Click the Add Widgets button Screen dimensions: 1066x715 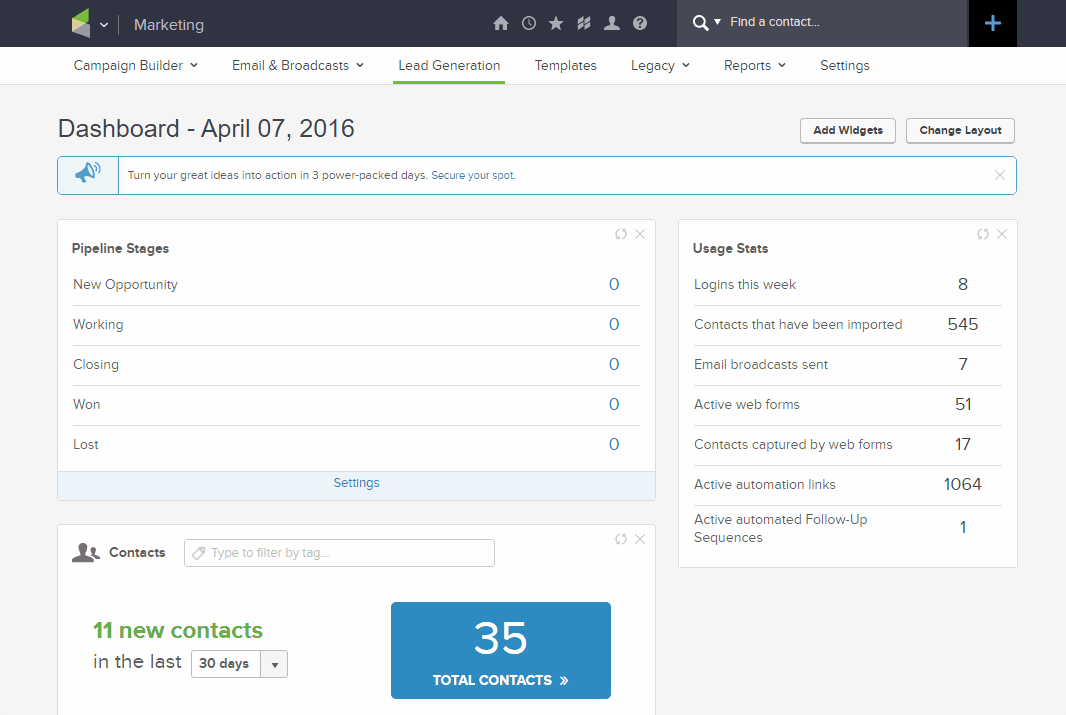coord(848,130)
